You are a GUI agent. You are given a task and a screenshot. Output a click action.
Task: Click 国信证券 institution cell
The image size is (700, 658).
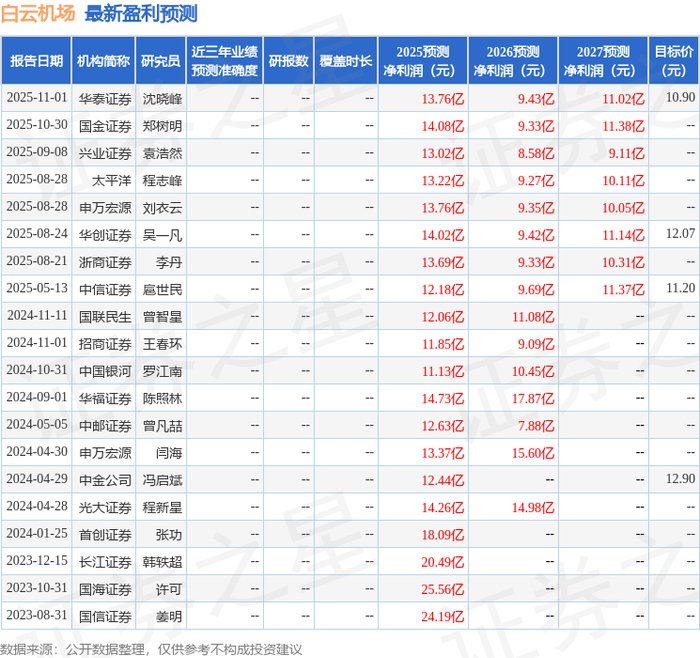(x=105, y=616)
